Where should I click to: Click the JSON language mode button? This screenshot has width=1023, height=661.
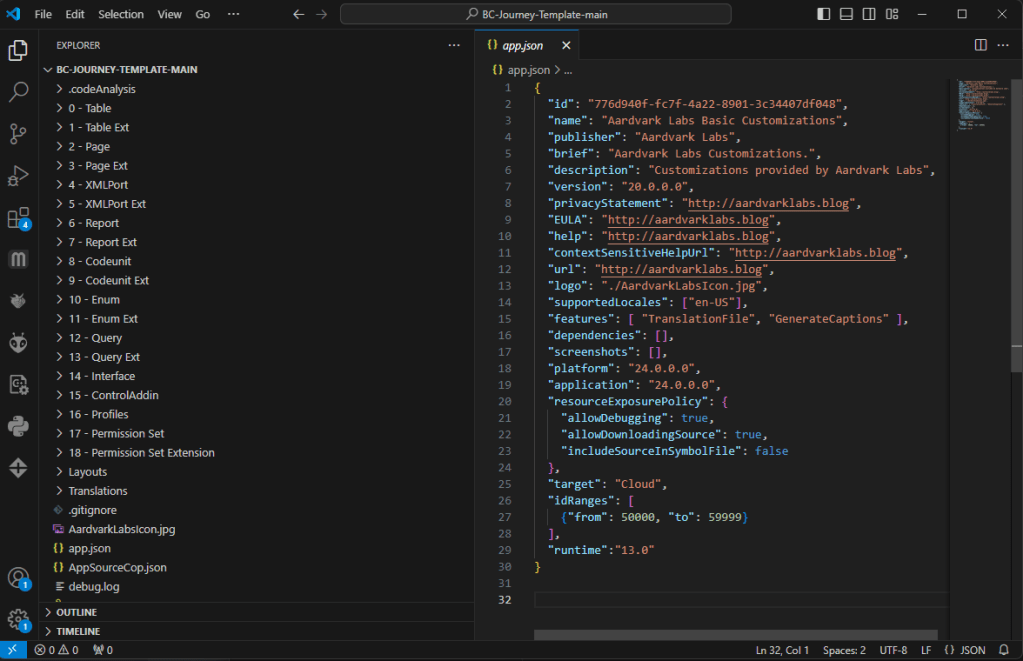click(963, 650)
